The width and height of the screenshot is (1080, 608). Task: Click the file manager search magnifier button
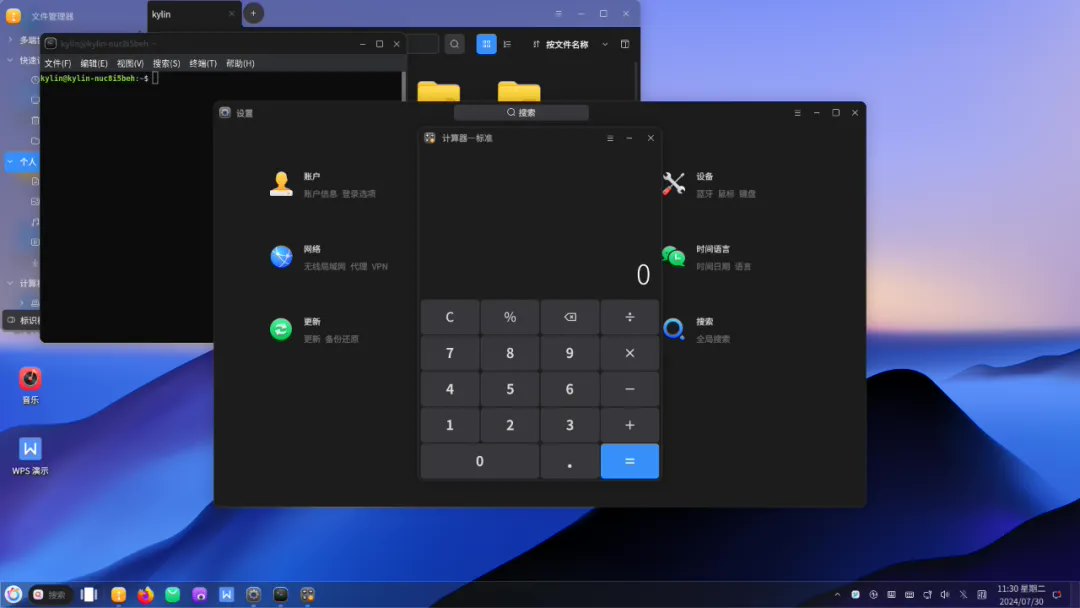tap(455, 44)
